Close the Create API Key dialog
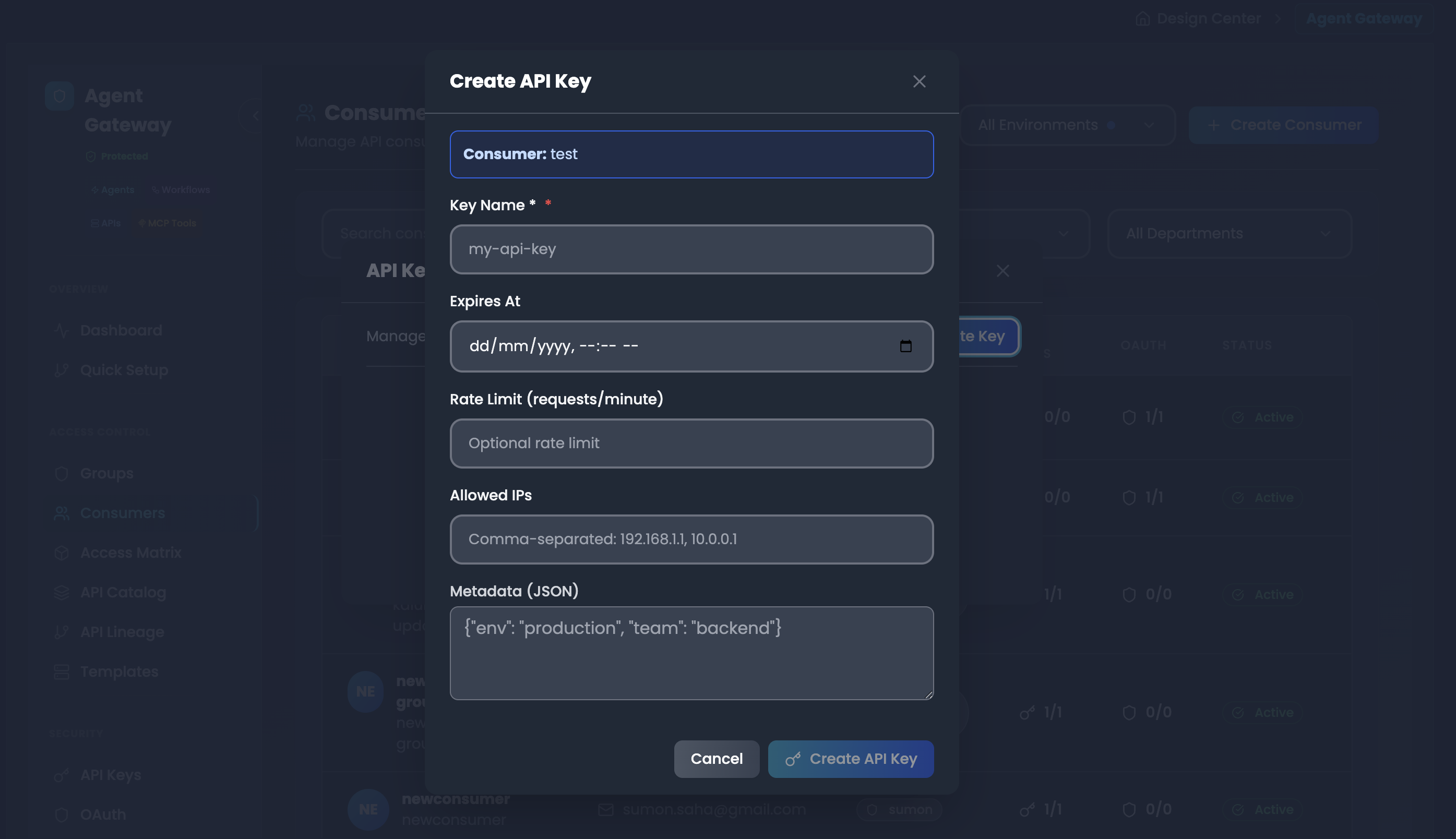Image resolution: width=1456 pixels, height=839 pixels. click(x=918, y=82)
